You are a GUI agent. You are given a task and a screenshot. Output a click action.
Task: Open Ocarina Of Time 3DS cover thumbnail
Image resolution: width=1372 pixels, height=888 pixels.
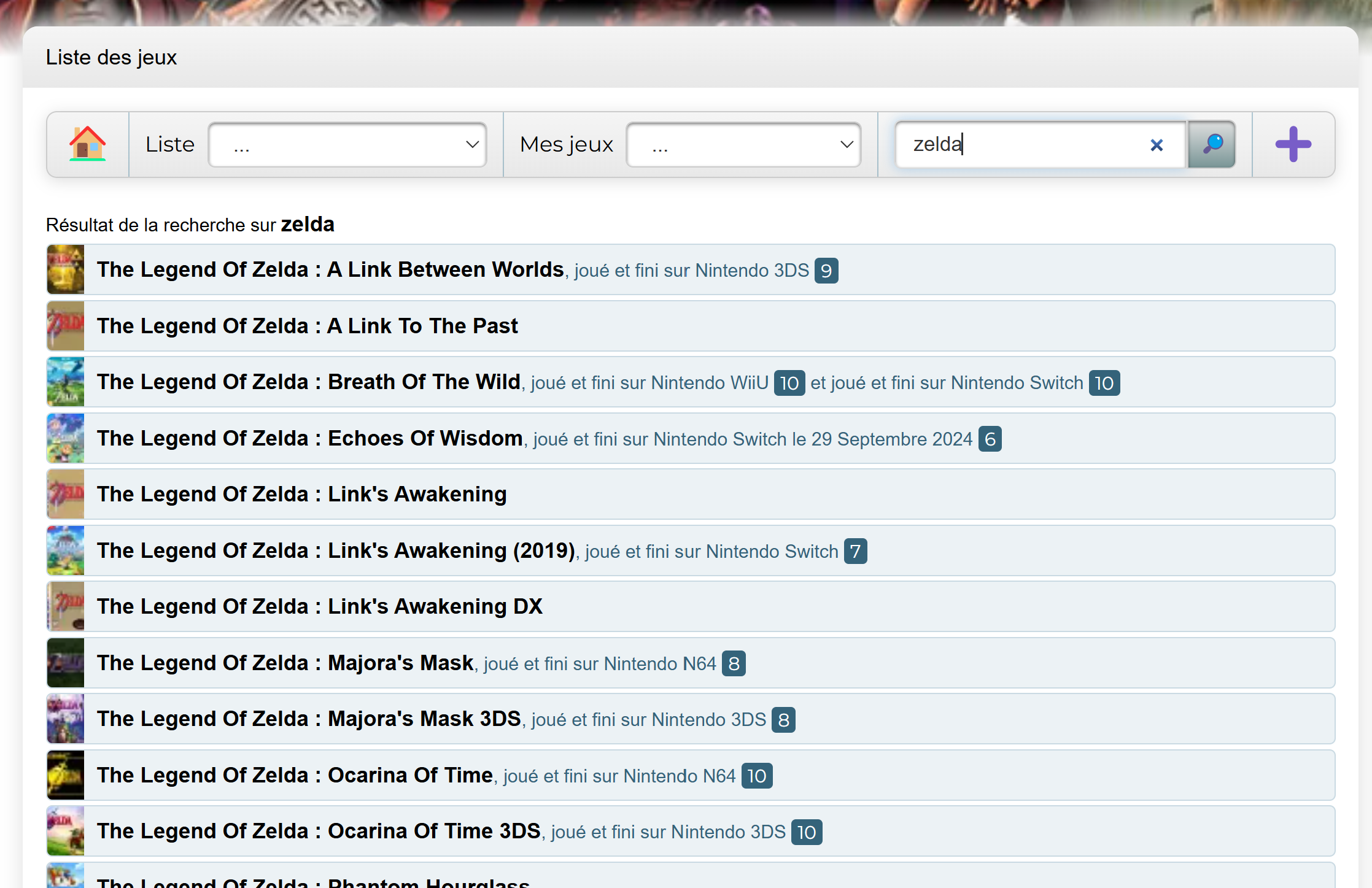tap(66, 831)
